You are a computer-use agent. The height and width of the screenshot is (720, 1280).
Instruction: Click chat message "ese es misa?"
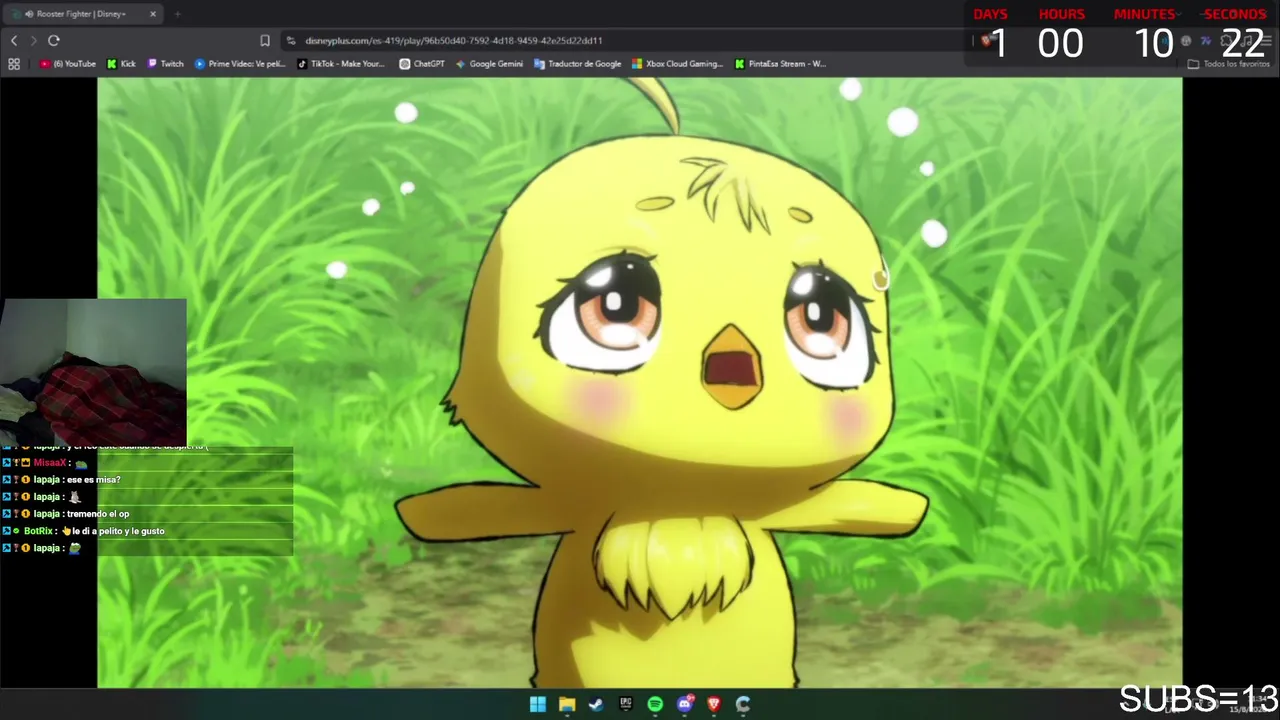(x=93, y=480)
